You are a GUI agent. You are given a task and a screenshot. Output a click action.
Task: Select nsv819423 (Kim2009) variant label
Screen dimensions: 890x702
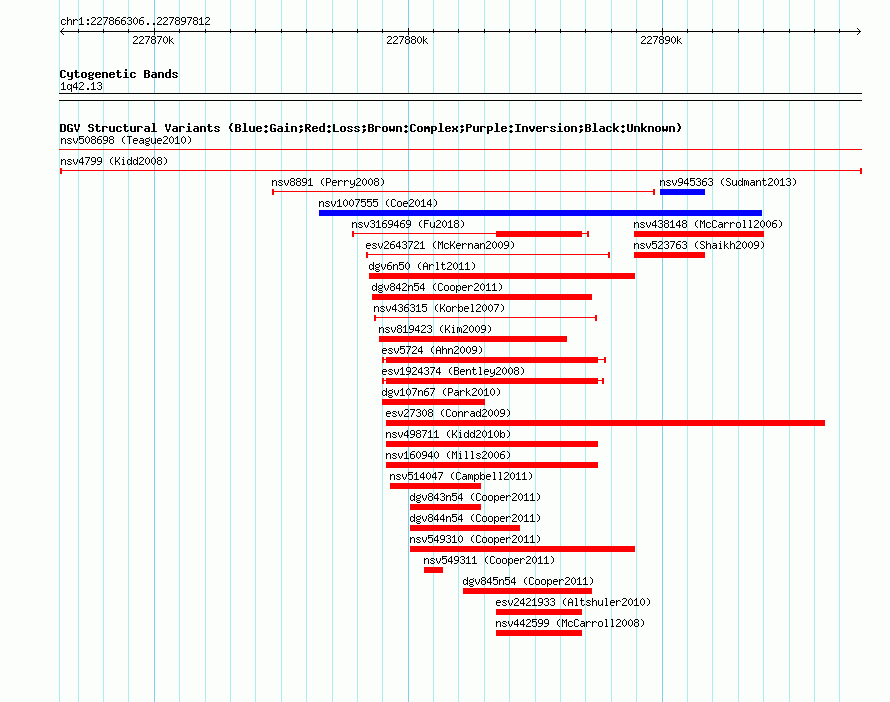point(435,329)
